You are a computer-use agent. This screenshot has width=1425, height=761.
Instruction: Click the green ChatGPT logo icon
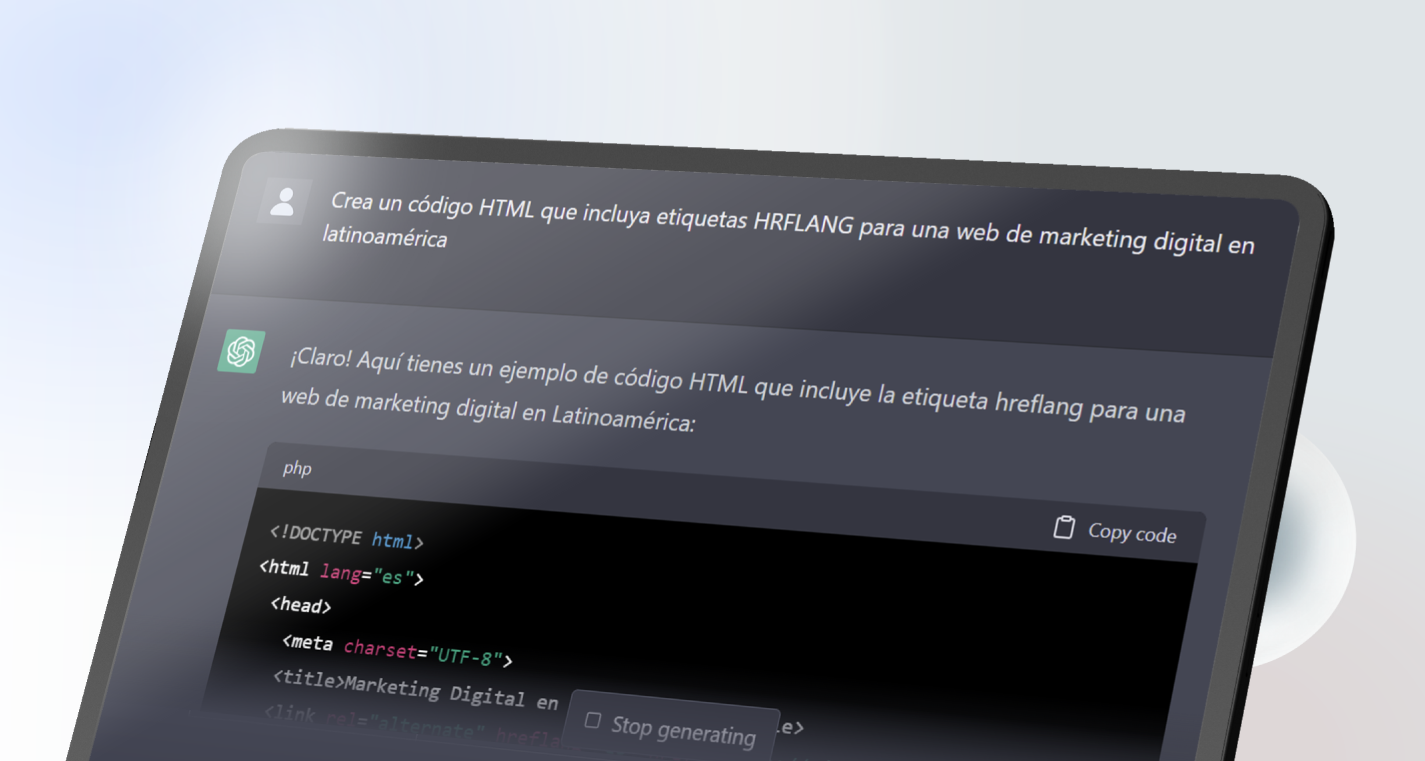(241, 352)
